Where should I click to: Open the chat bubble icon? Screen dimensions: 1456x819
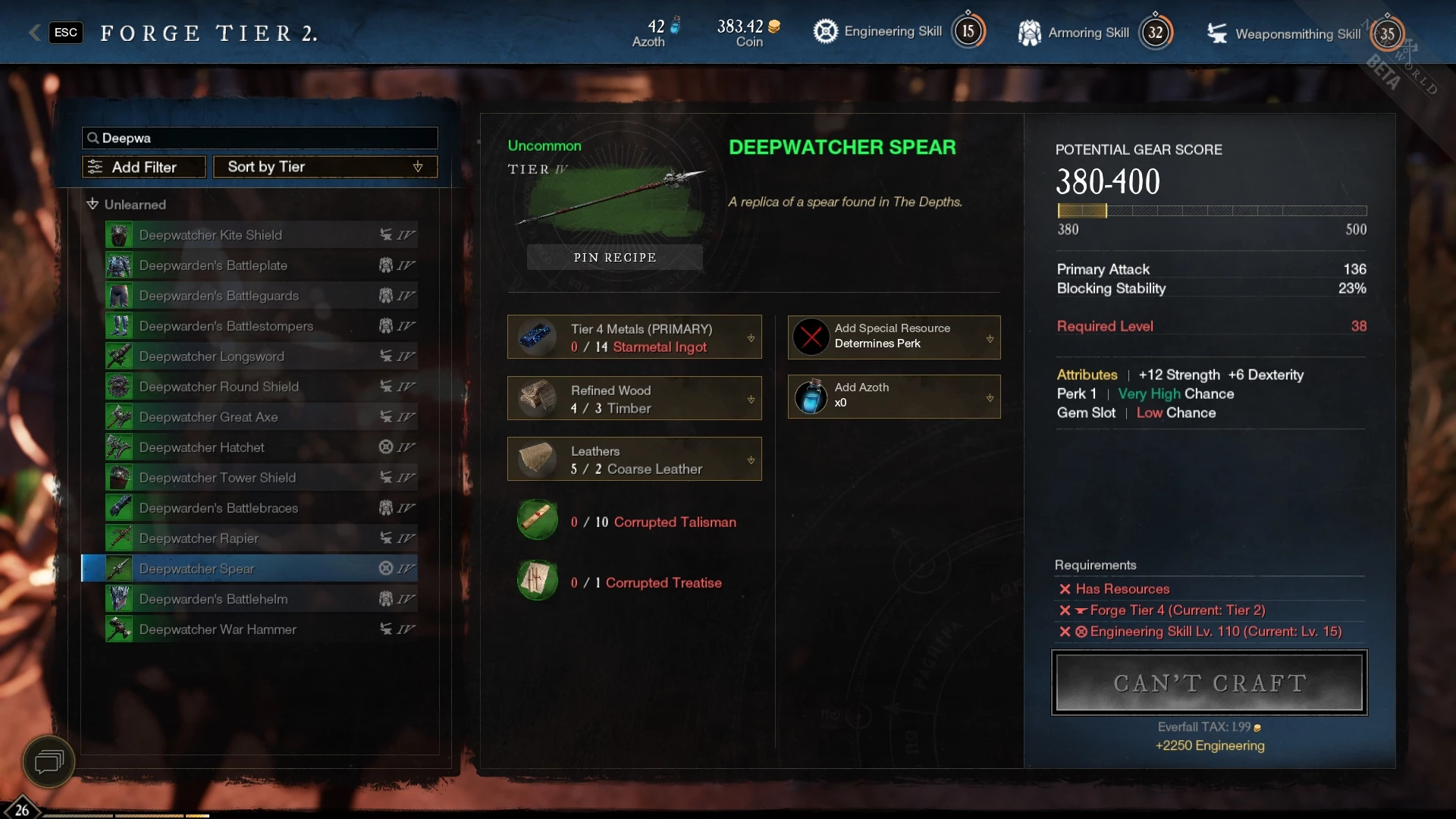pyautogui.click(x=49, y=761)
